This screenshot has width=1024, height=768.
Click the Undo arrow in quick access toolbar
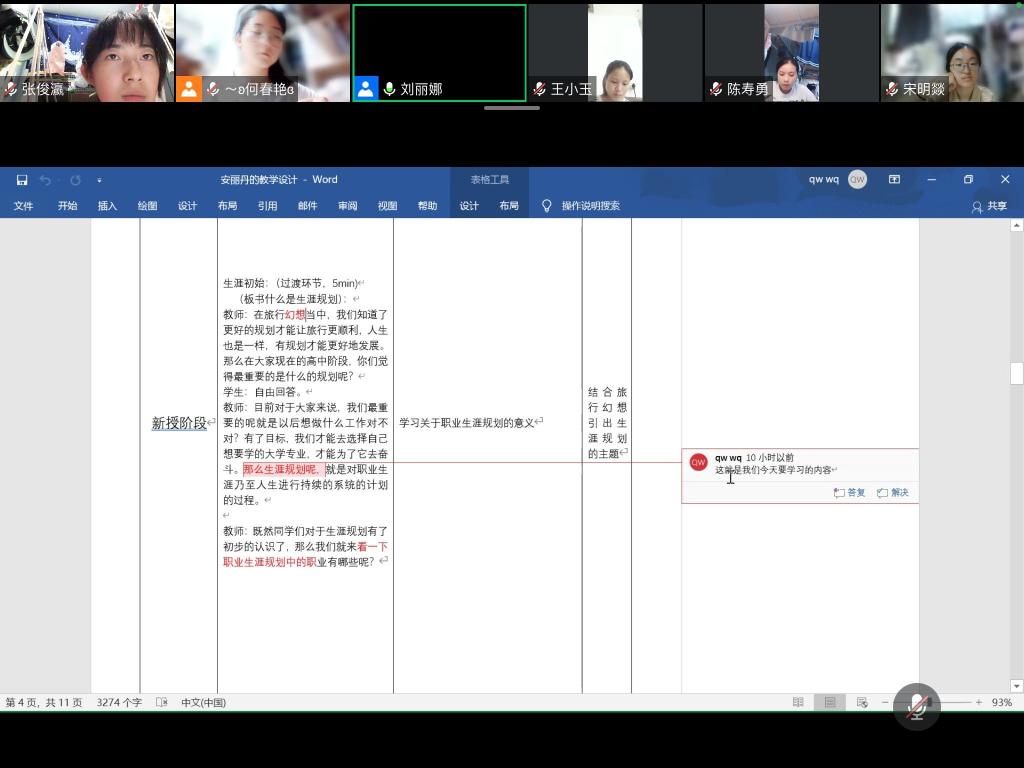click(45, 180)
